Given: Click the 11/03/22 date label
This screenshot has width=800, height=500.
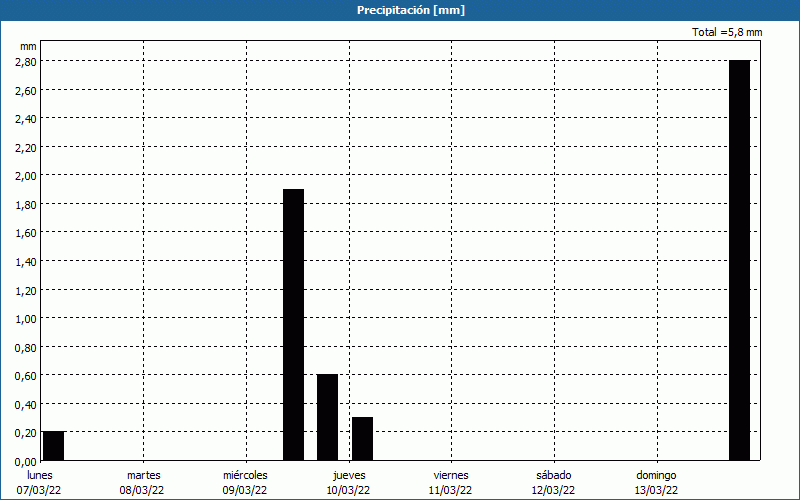Looking at the screenshot, I should click(x=451, y=490).
